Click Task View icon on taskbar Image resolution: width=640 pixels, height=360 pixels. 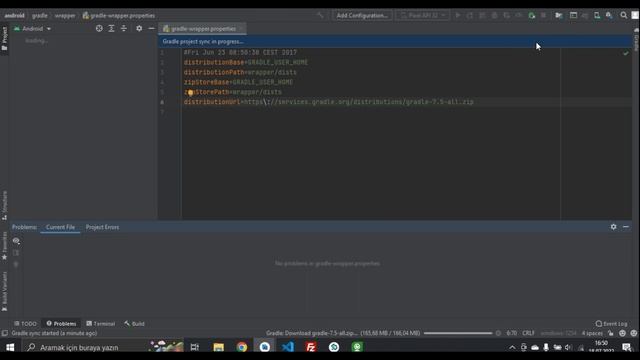point(195,347)
